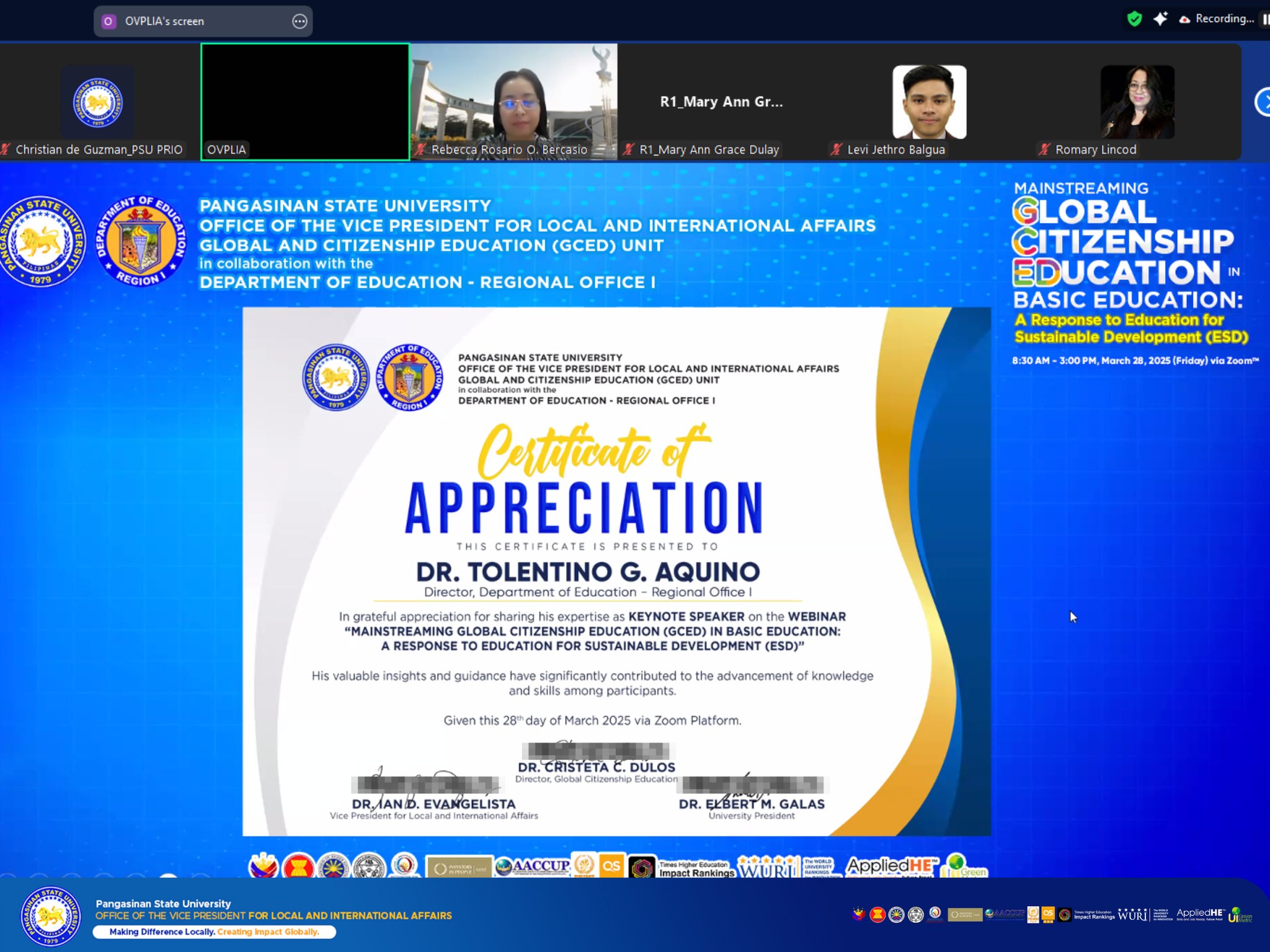Click the O avatar beside OVPLIA's screen
Screen dimensions: 1270x952
click(109, 22)
